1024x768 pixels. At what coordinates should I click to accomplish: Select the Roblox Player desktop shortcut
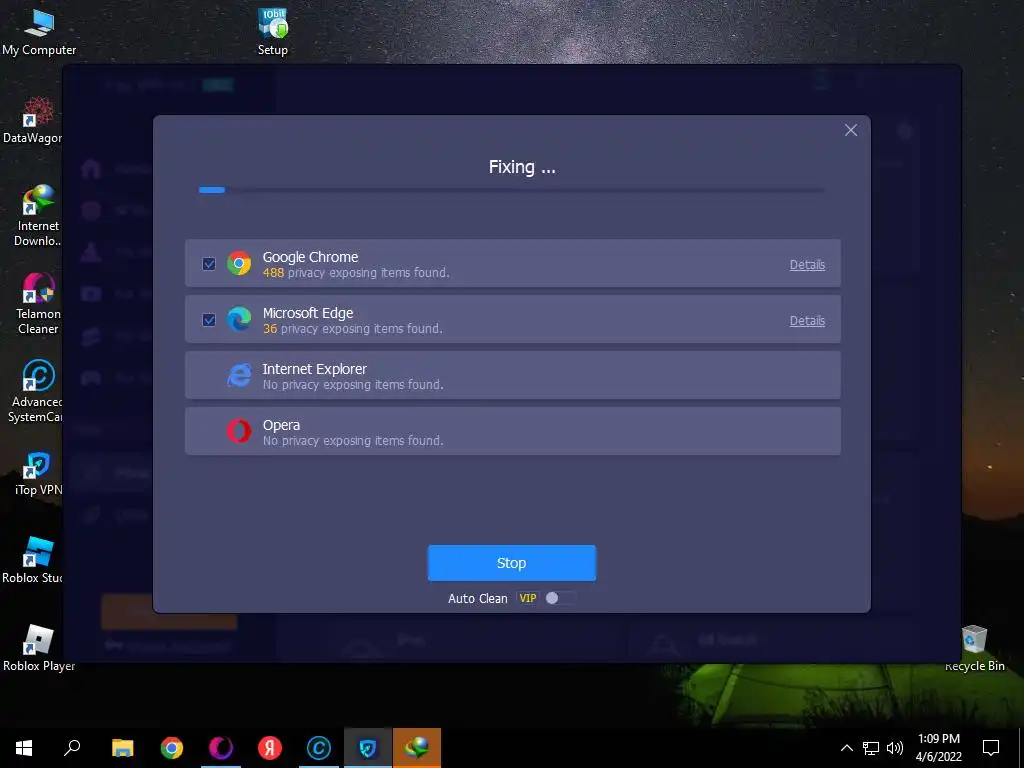(39, 648)
